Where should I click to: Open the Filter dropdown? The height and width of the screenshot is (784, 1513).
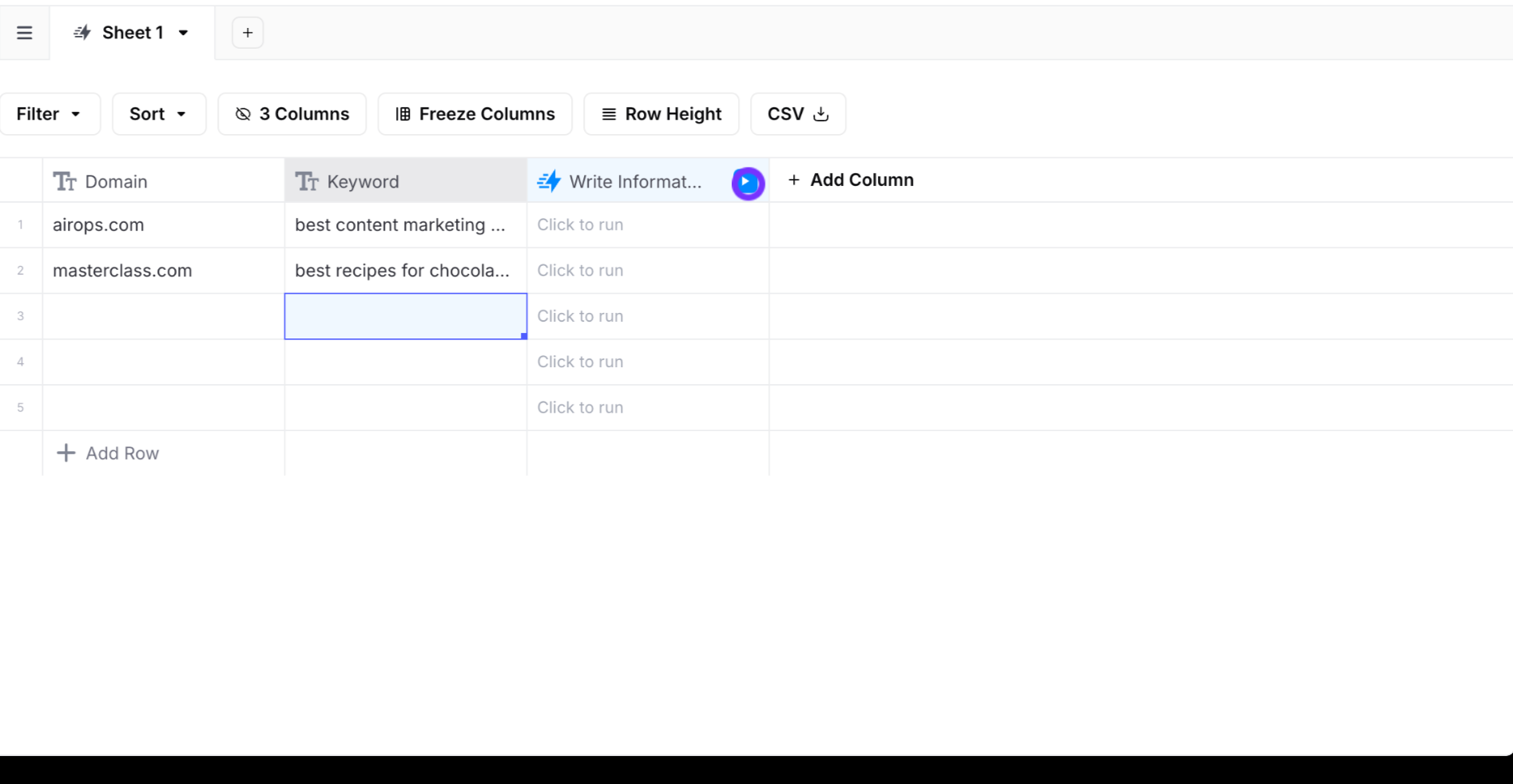pos(50,113)
